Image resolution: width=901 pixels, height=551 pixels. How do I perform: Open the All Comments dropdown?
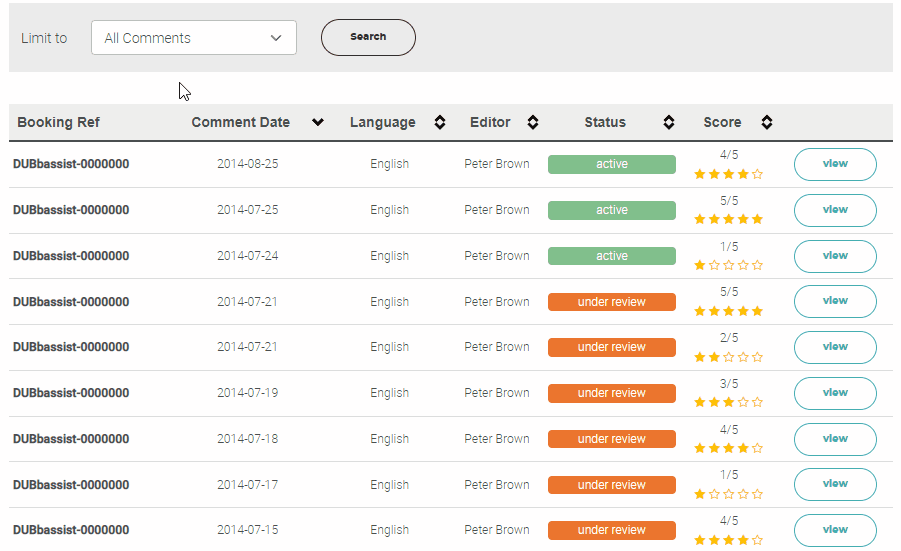(194, 38)
